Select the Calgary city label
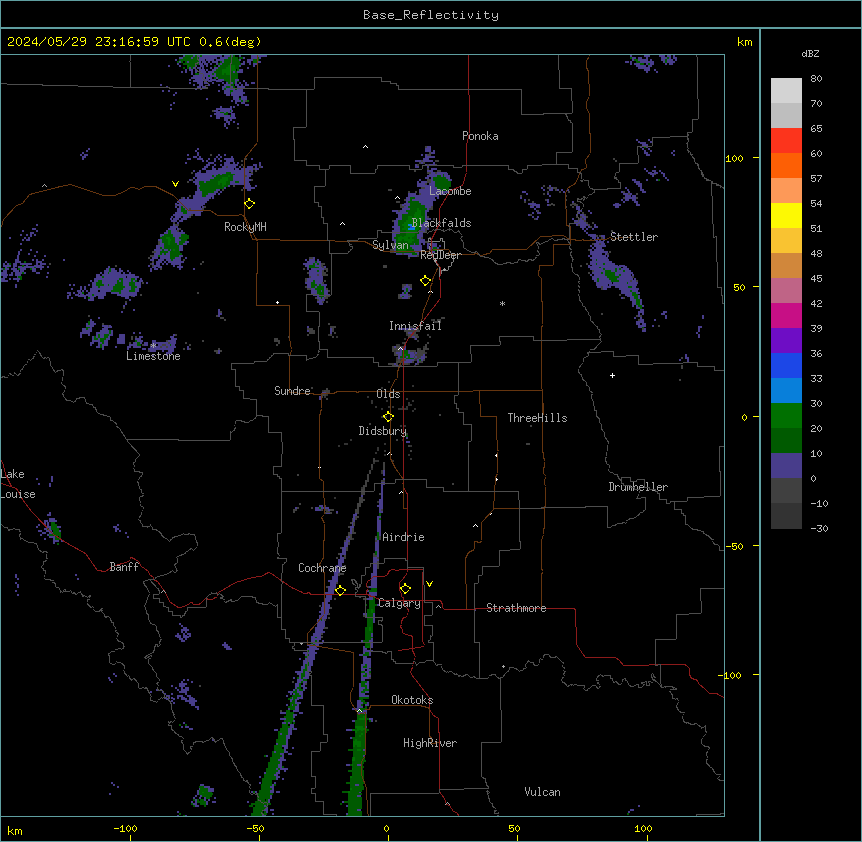 point(399,603)
